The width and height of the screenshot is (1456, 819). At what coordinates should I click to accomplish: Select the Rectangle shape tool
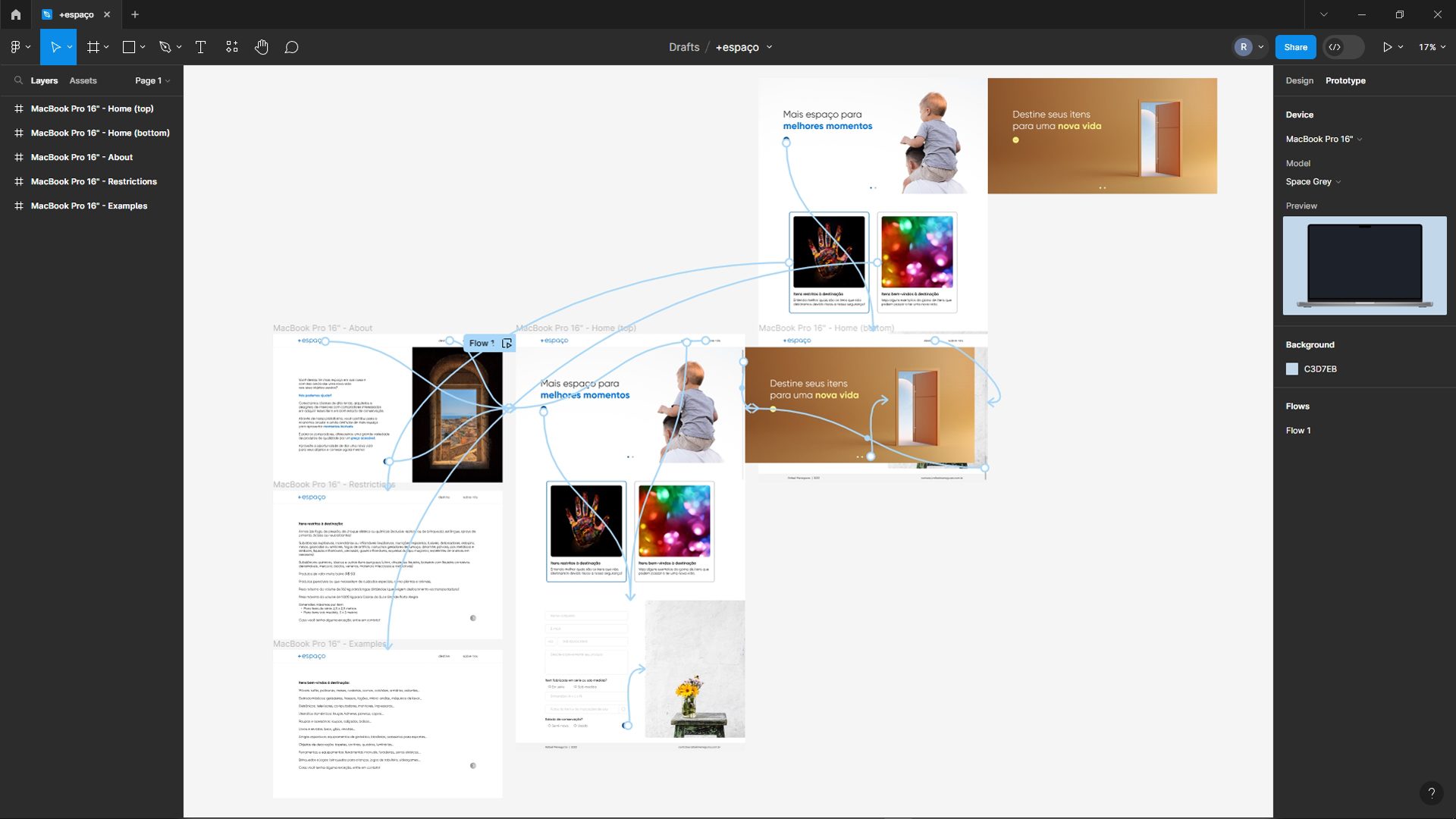(129, 47)
